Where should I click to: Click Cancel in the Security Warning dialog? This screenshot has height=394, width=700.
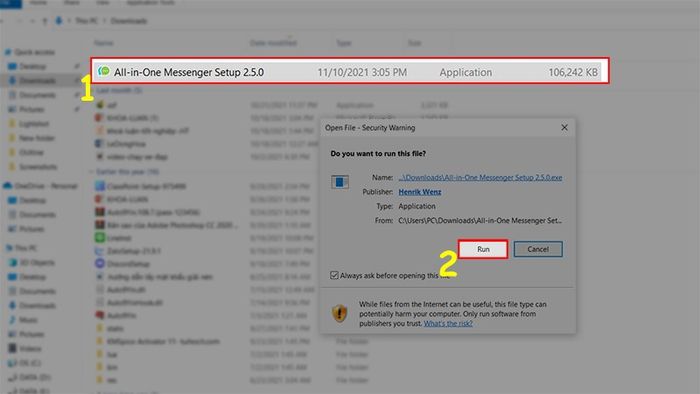tap(538, 249)
